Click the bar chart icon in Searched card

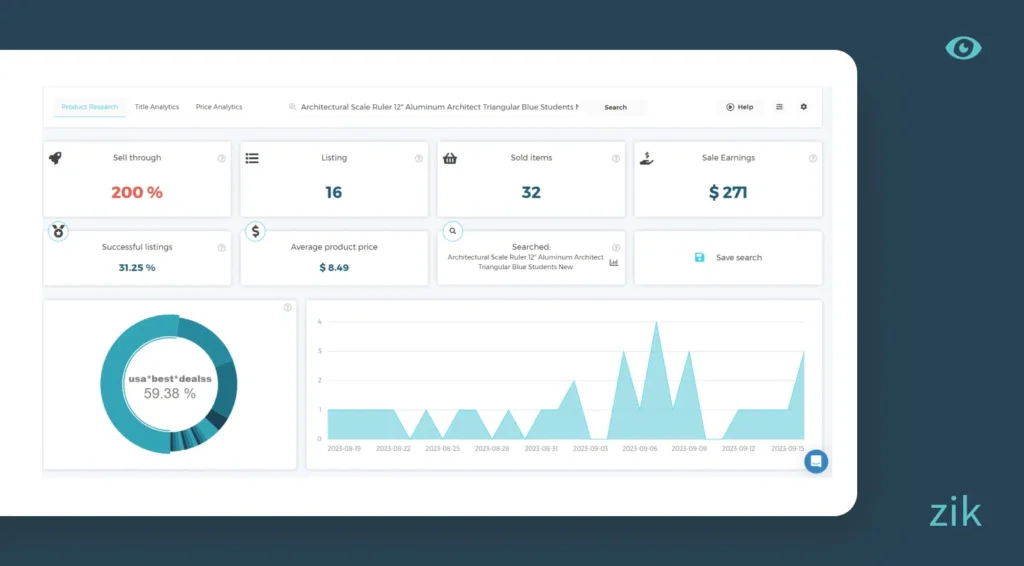point(614,263)
